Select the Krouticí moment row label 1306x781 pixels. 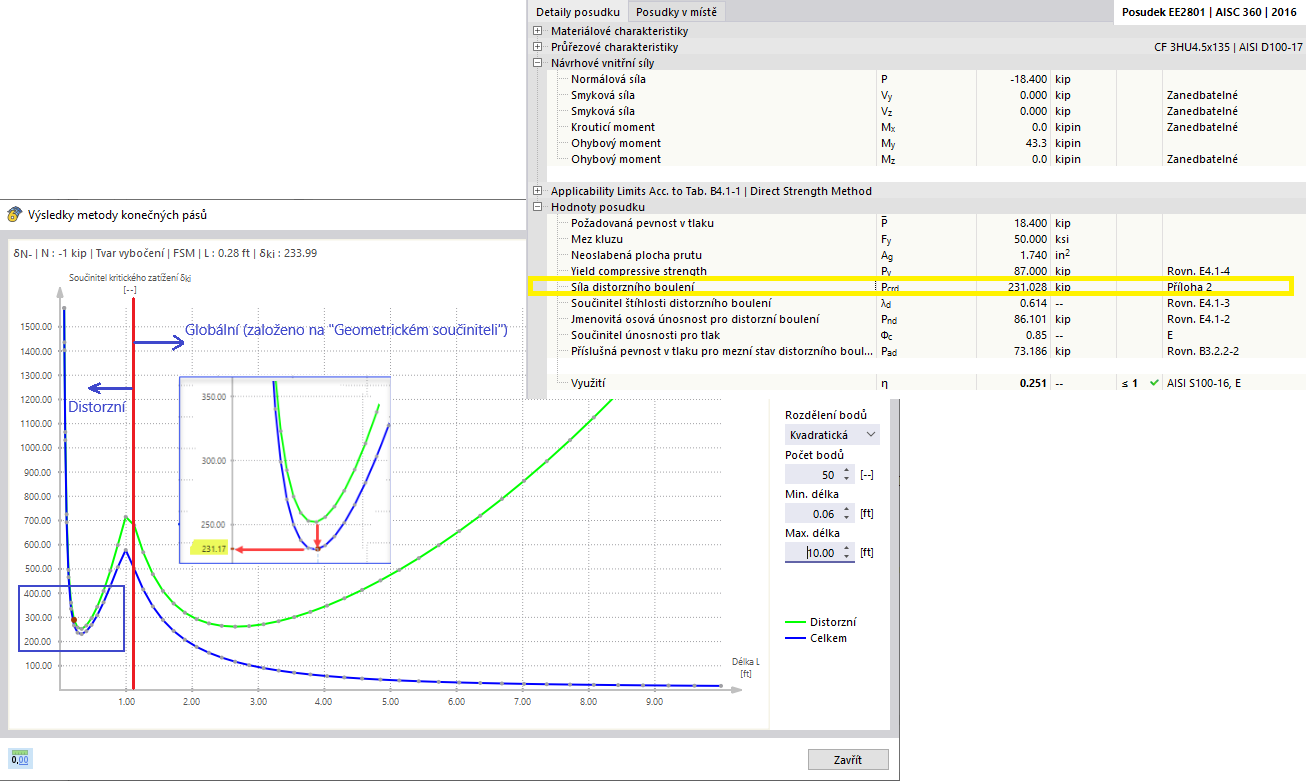point(613,127)
